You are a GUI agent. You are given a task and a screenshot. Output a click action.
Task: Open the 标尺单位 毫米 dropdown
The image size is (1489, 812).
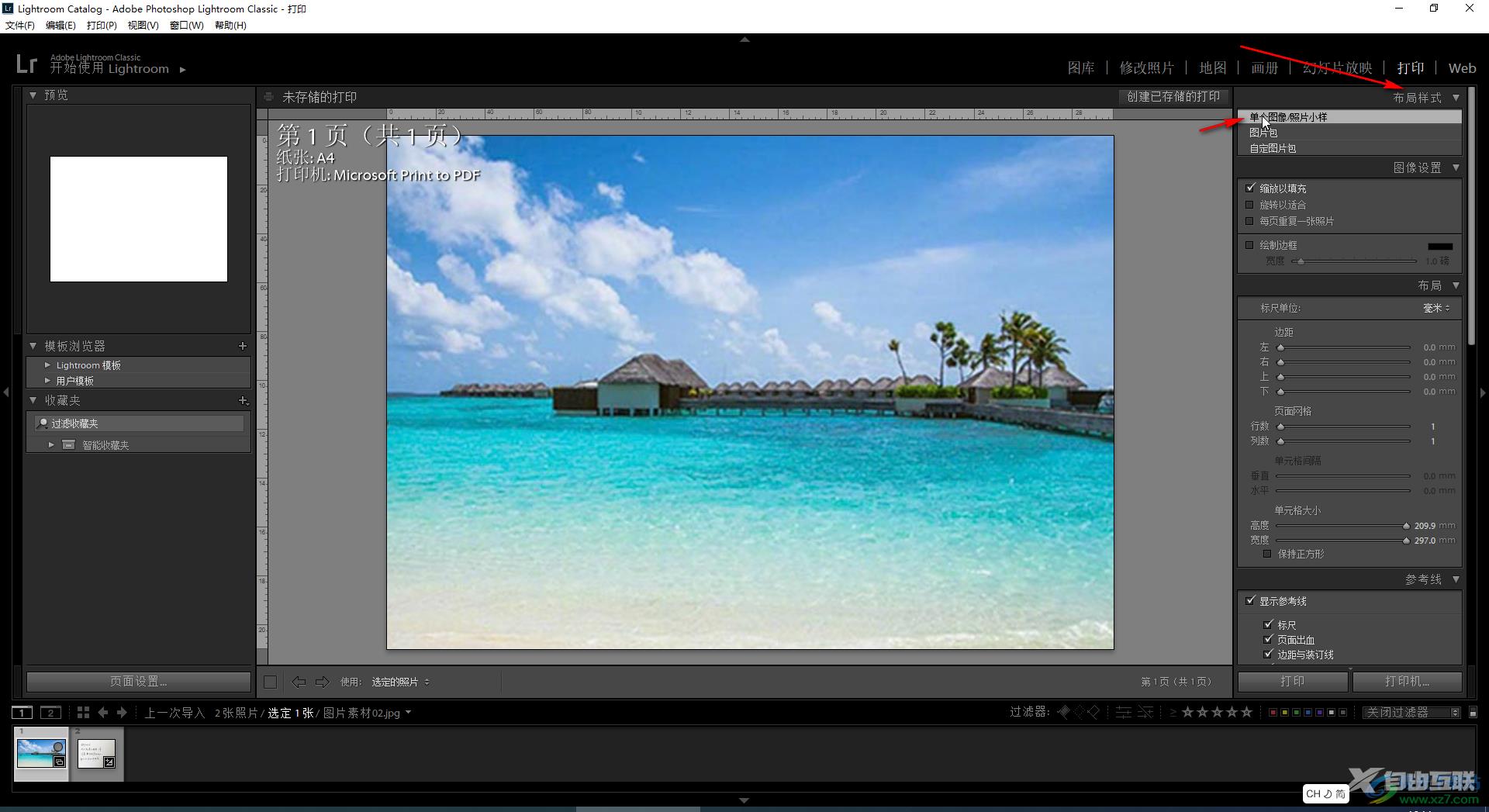pyautogui.click(x=1436, y=308)
